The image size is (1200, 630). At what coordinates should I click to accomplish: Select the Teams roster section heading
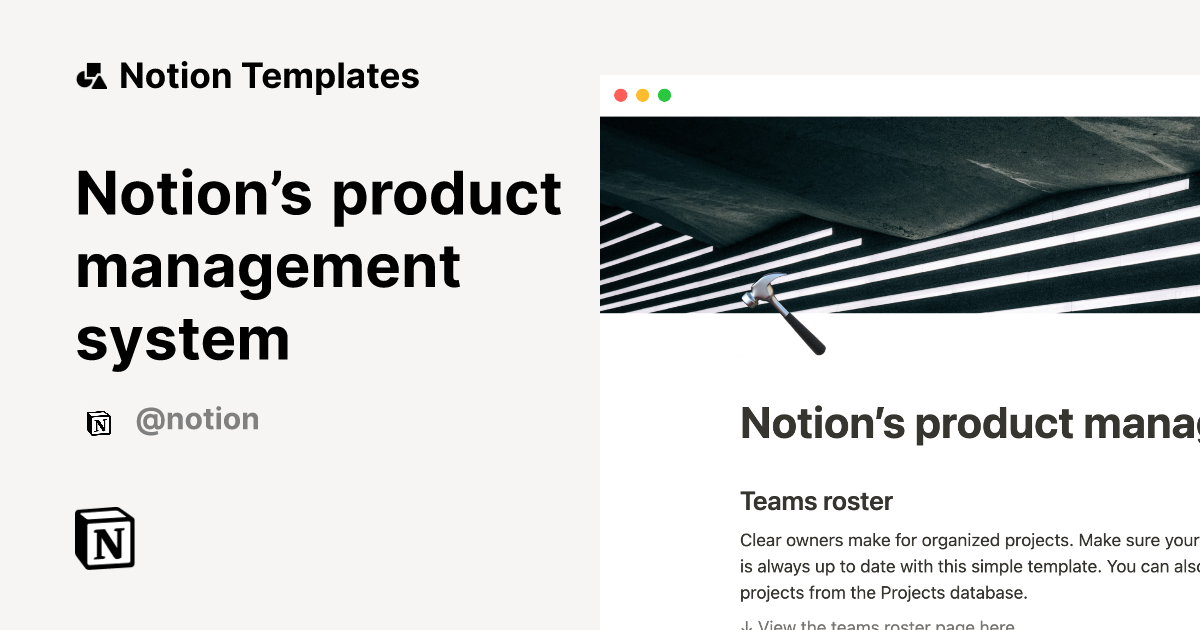[816, 501]
